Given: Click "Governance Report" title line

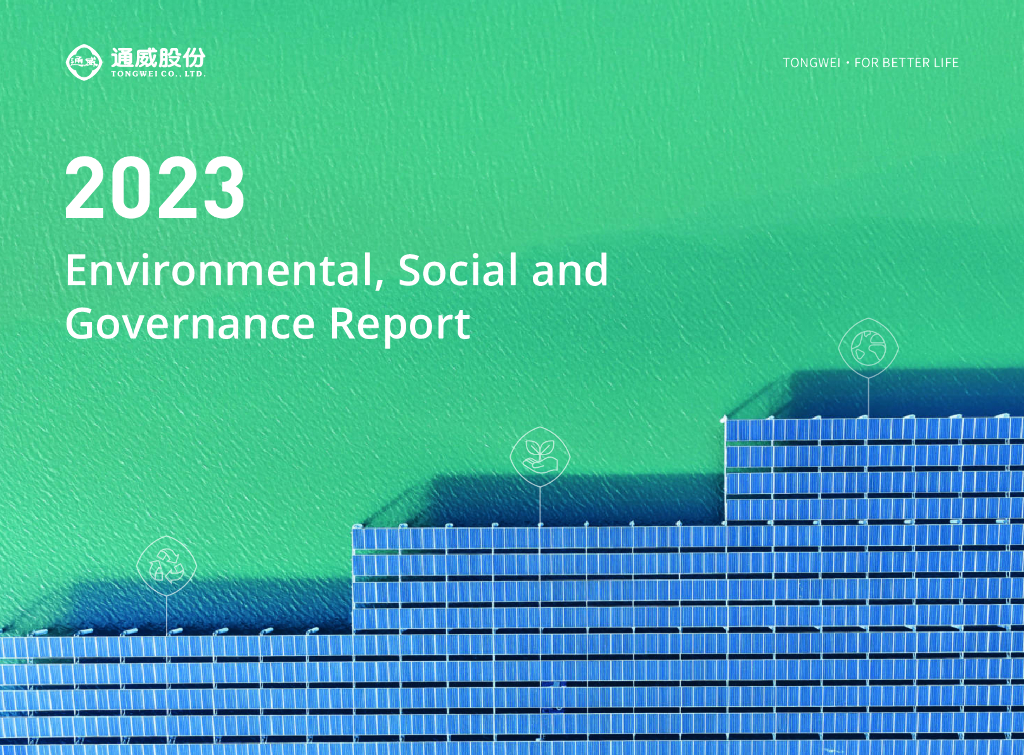Looking at the screenshot, I should tap(268, 324).
